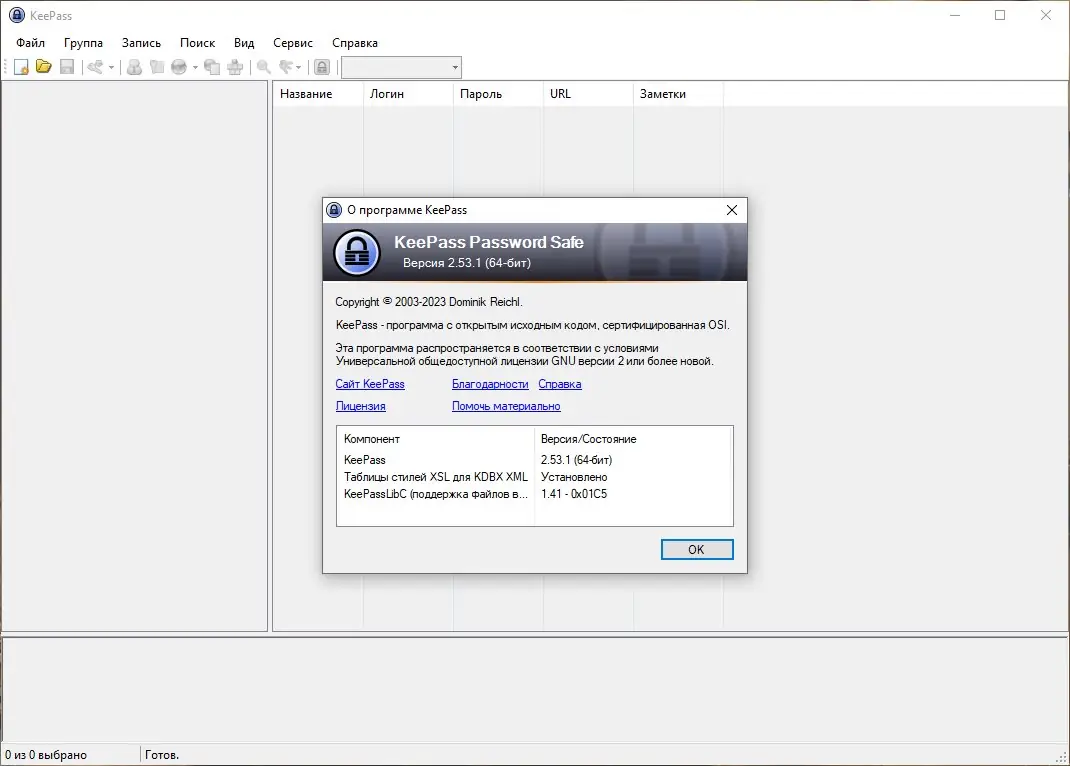1070x766 pixels.
Task: Click the Версия 2.53.1 (64-бит) banner text
Action: tap(467, 263)
